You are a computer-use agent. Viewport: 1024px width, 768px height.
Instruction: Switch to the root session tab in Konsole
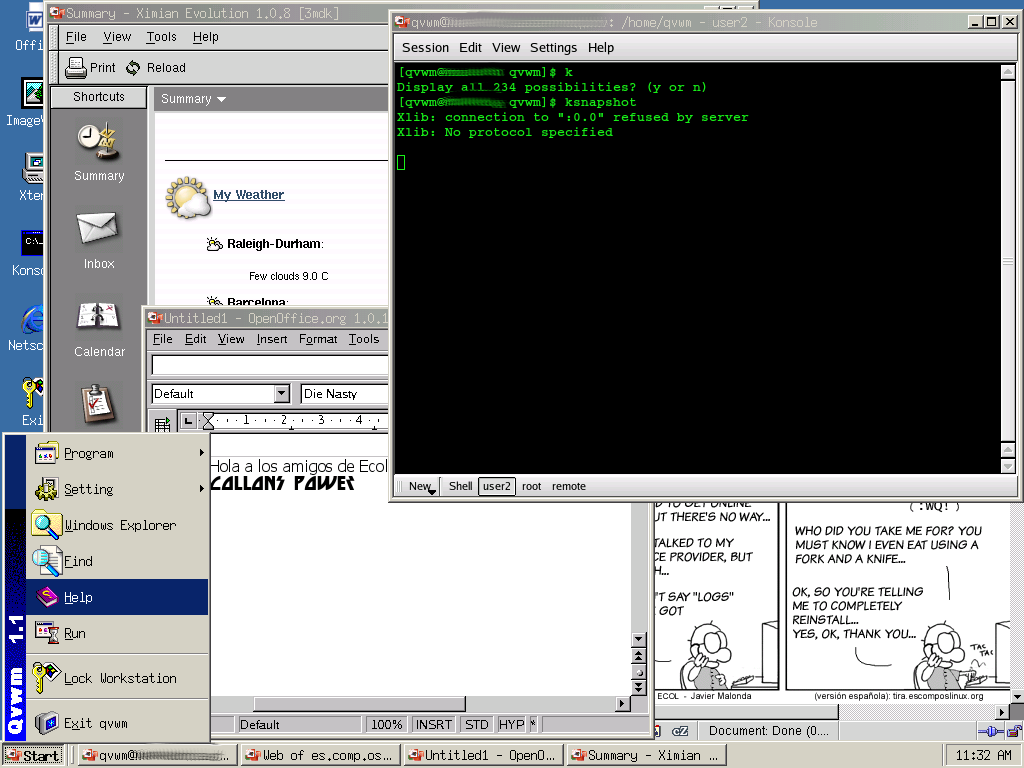pyautogui.click(x=532, y=487)
